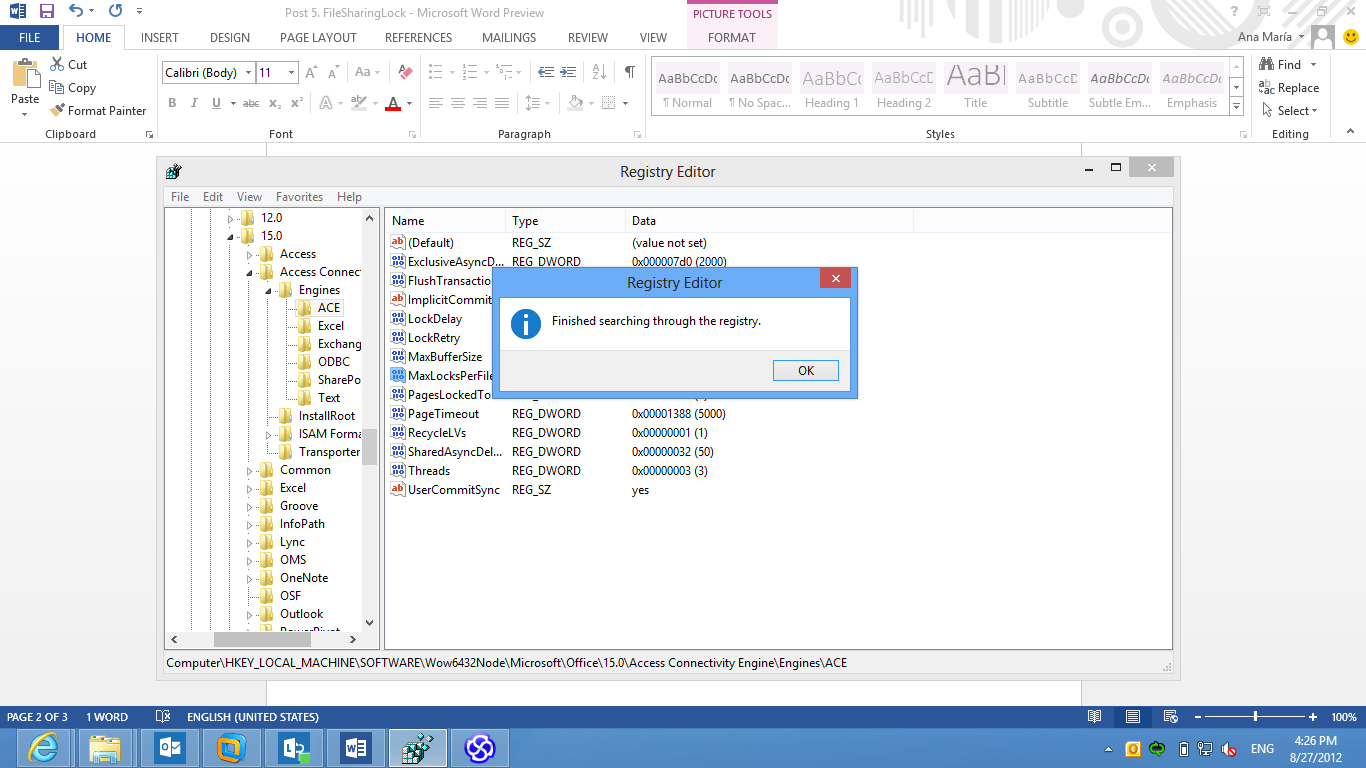Image resolution: width=1366 pixels, height=768 pixels.
Task: Align text right in paragraph group
Action: tap(480, 103)
